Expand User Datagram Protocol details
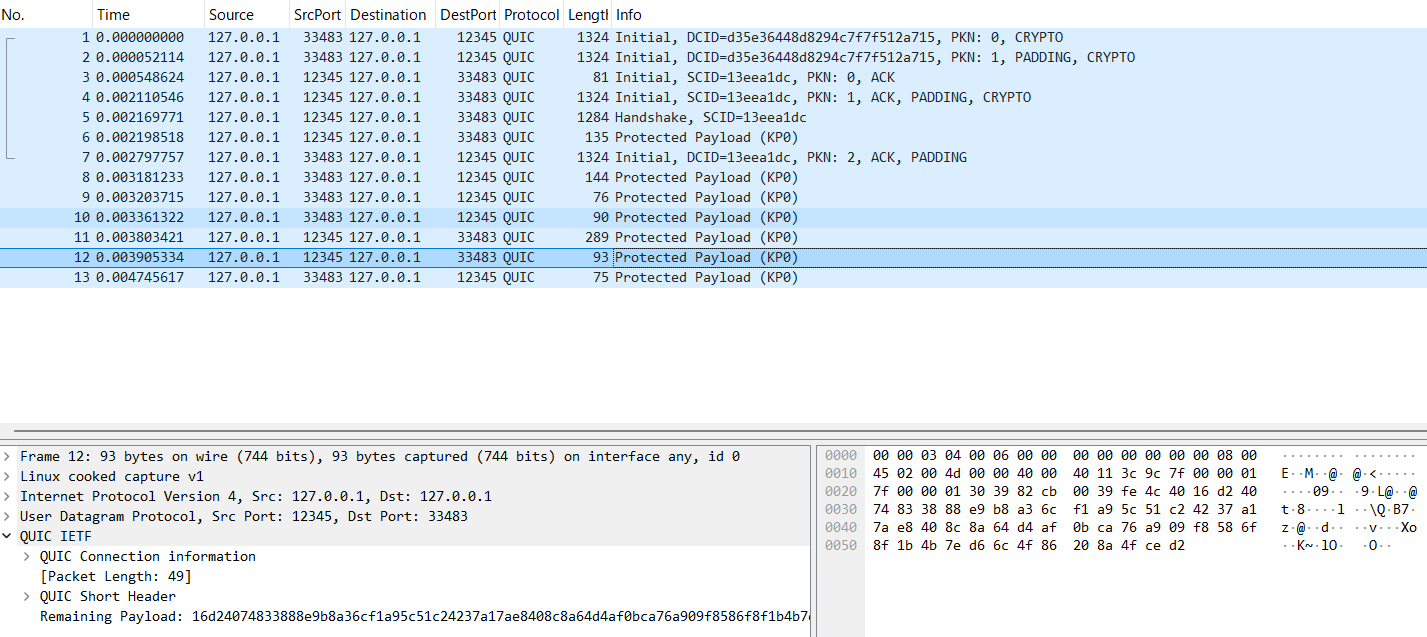The width and height of the screenshot is (1427, 637). [8, 516]
